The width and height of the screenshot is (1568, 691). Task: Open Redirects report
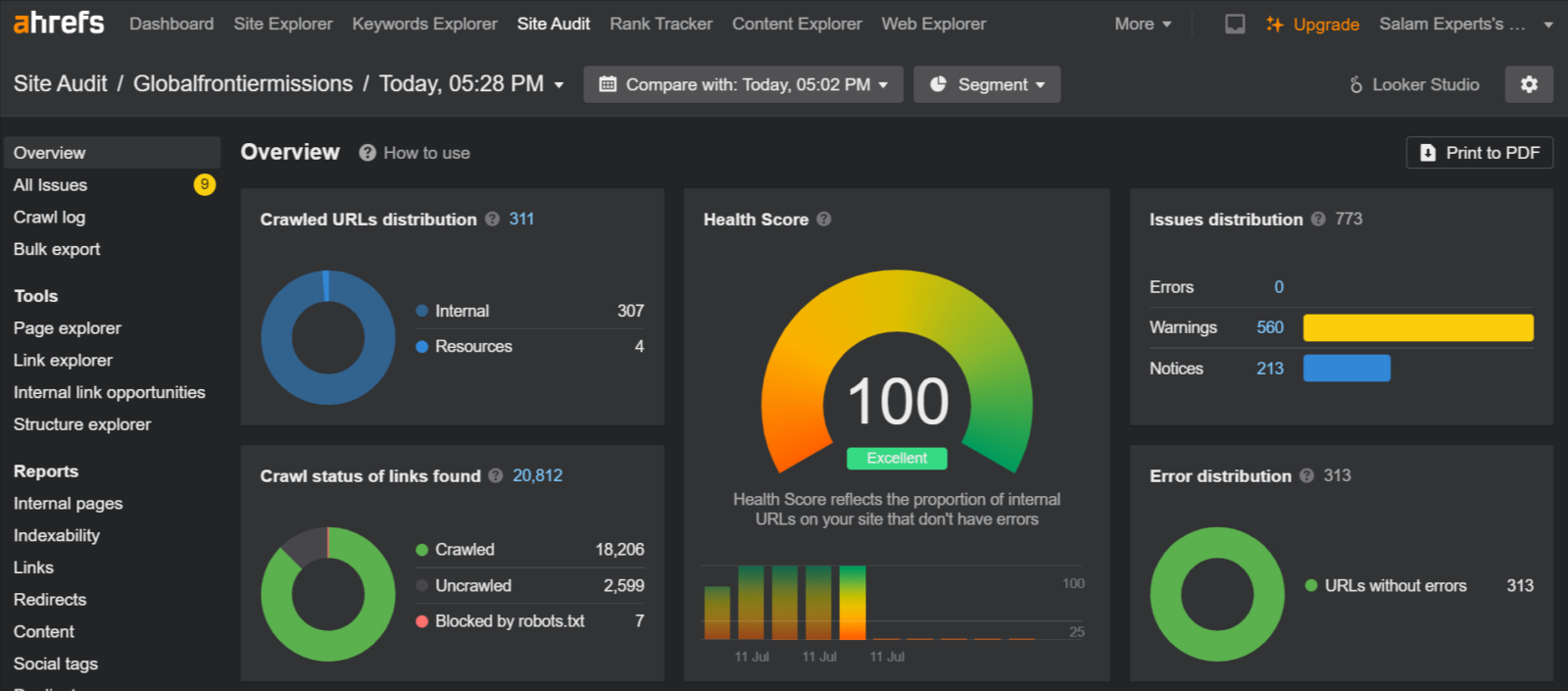tap(50, 600)
